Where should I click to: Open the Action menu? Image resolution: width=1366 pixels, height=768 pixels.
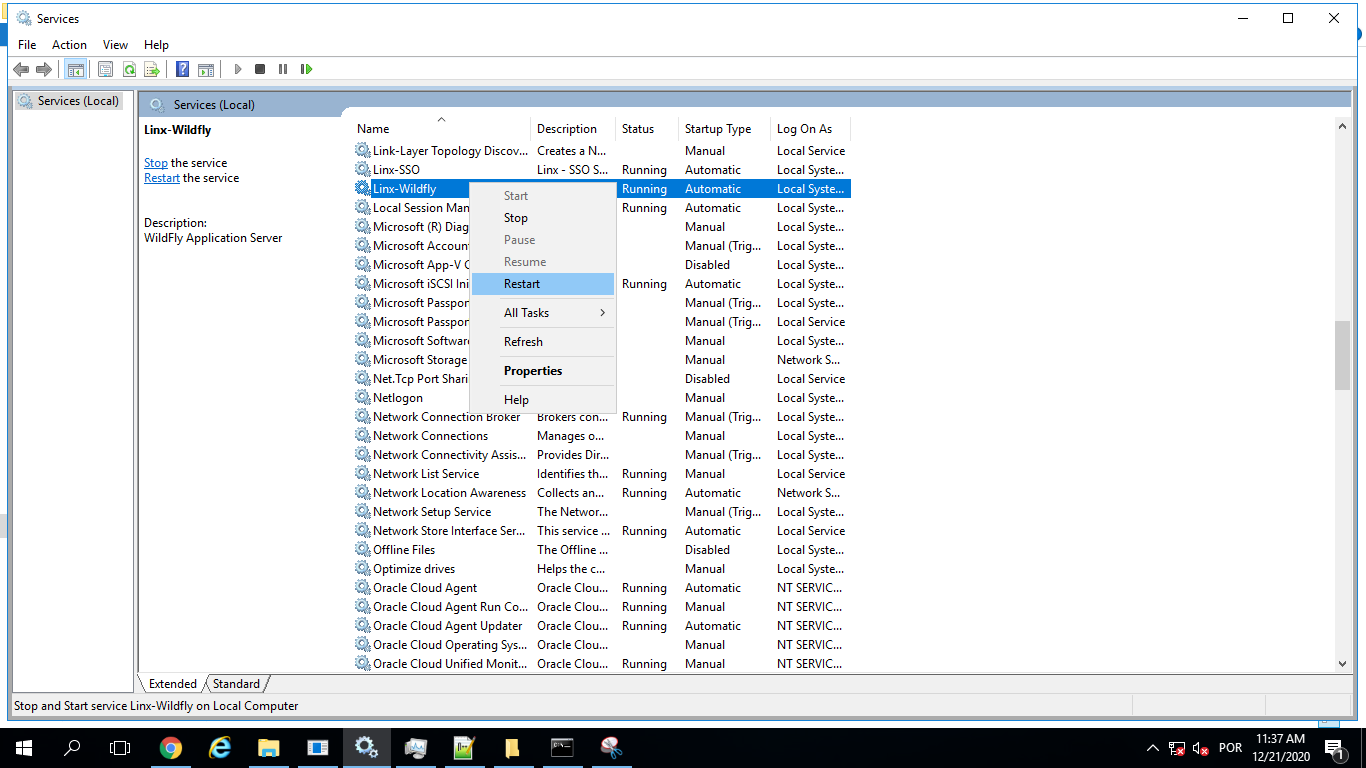69,45
